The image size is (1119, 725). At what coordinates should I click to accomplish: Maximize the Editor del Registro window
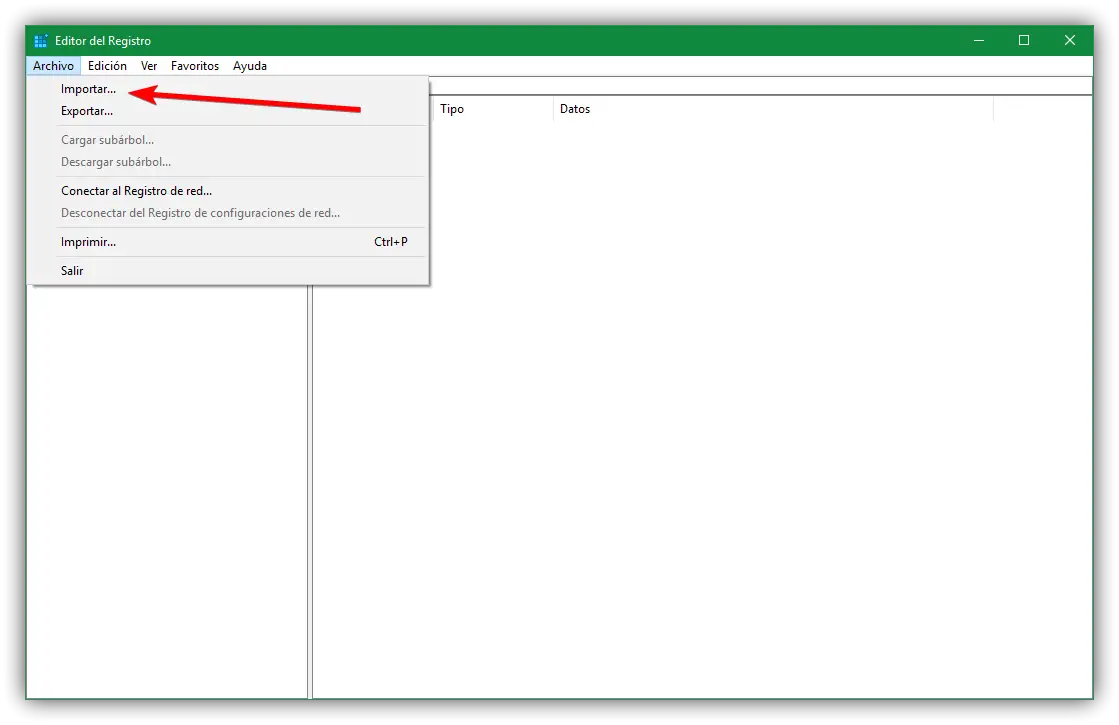tap(1024, 41)
